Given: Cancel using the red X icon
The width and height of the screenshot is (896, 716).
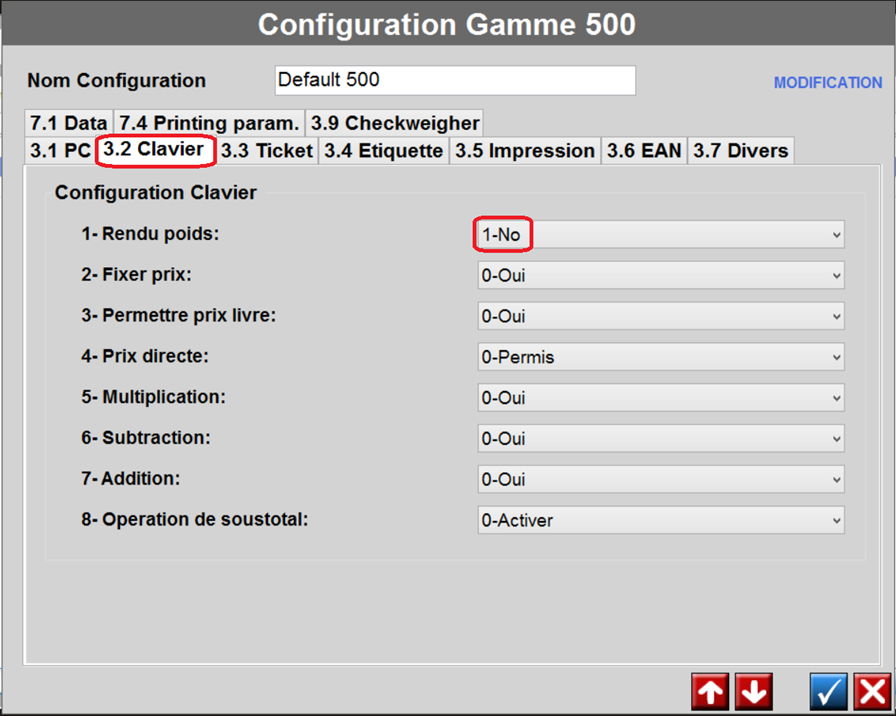Looking at the screenshot, I should [873, 691].
